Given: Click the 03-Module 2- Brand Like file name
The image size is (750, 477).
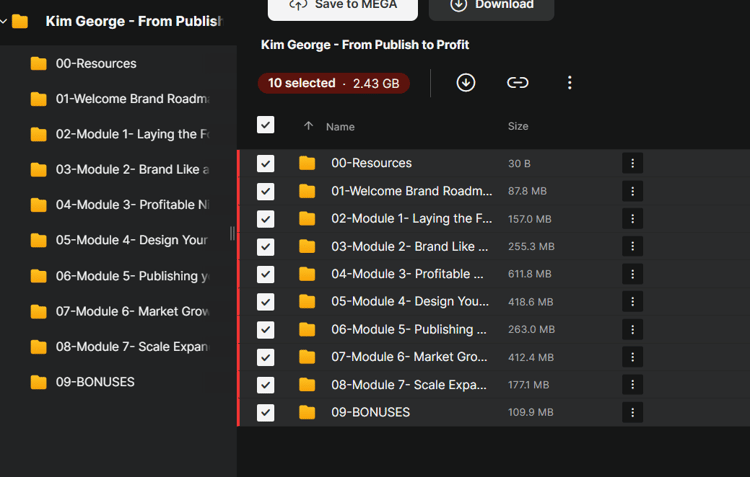Looking at the screenshot, I should pos(409,247).
